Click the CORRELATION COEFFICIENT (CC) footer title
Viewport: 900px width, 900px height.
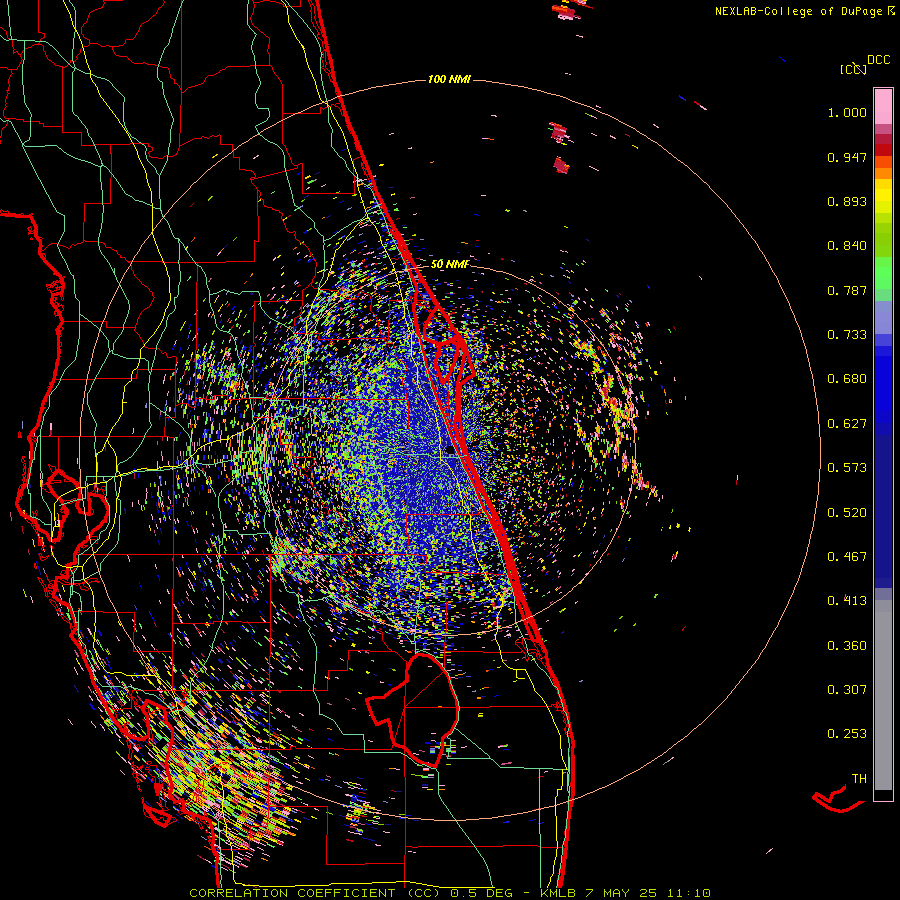pos(314,893)
